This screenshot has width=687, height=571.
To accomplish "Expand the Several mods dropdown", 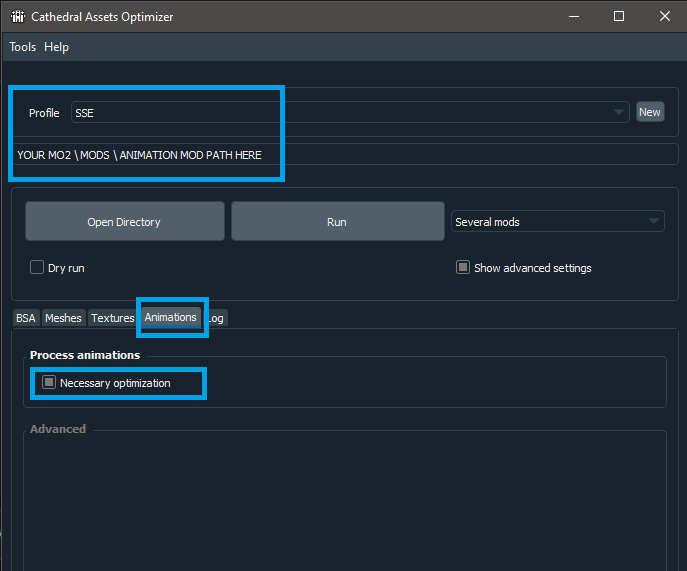I will [557, 222].
